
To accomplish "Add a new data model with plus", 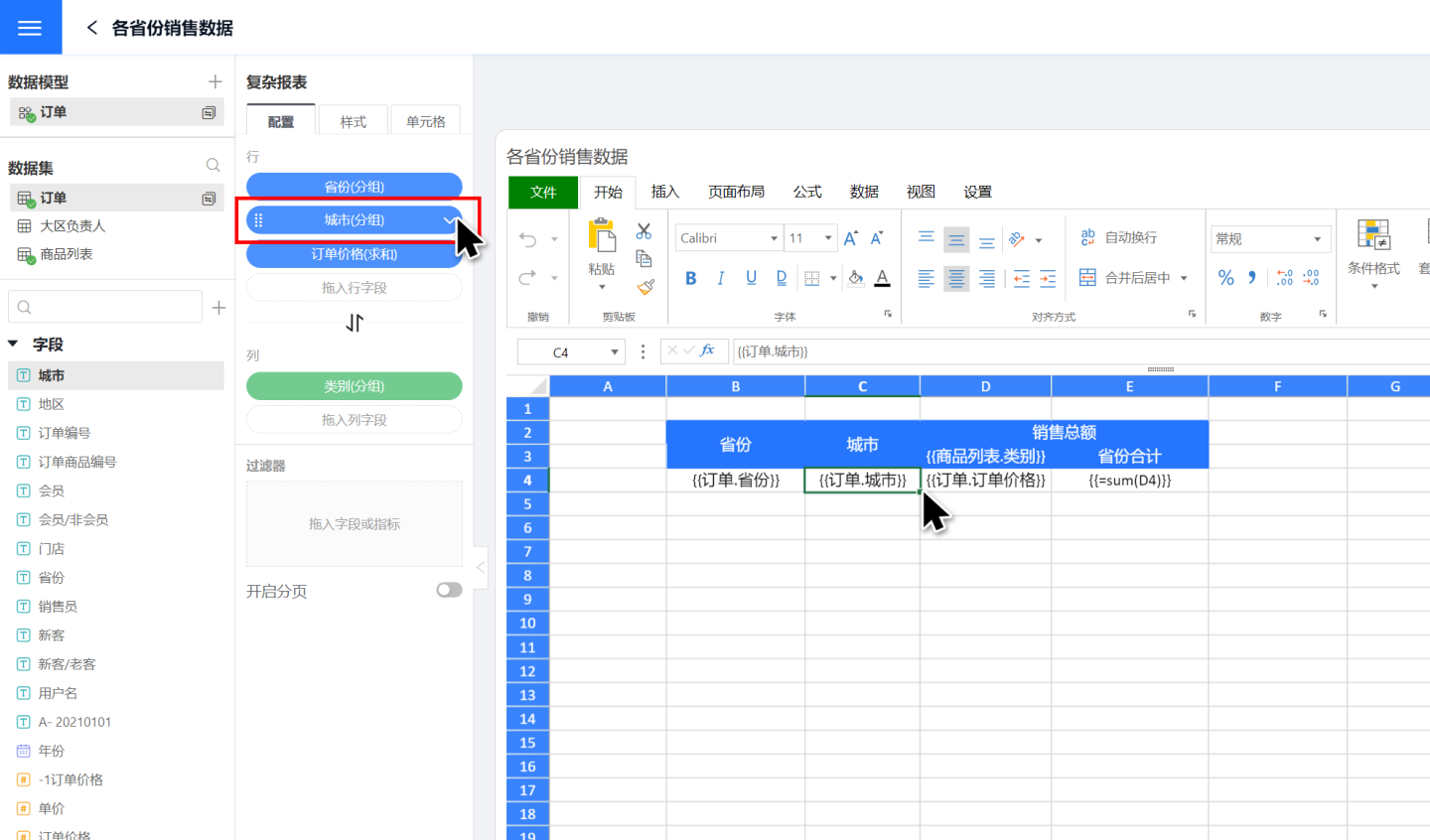I will [x=214, y=81].
